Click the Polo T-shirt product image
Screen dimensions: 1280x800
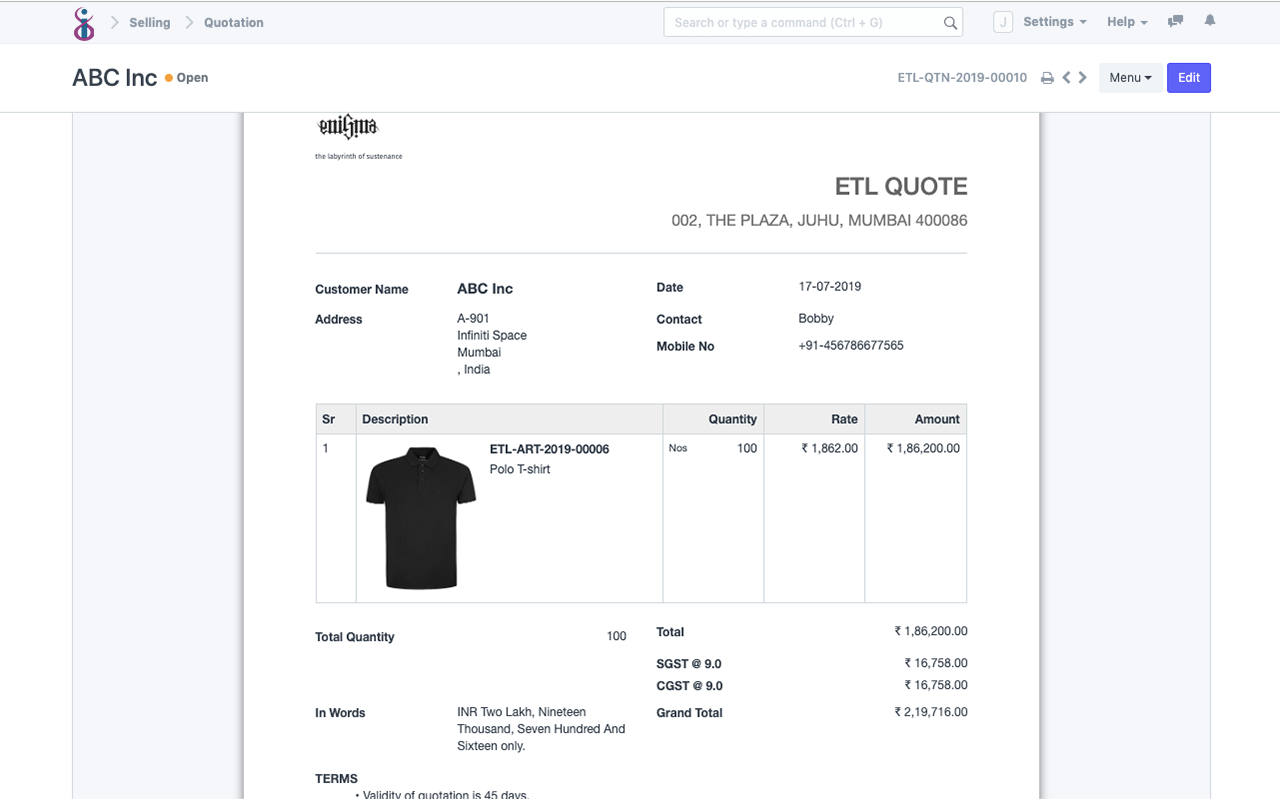tap(420, 517)
